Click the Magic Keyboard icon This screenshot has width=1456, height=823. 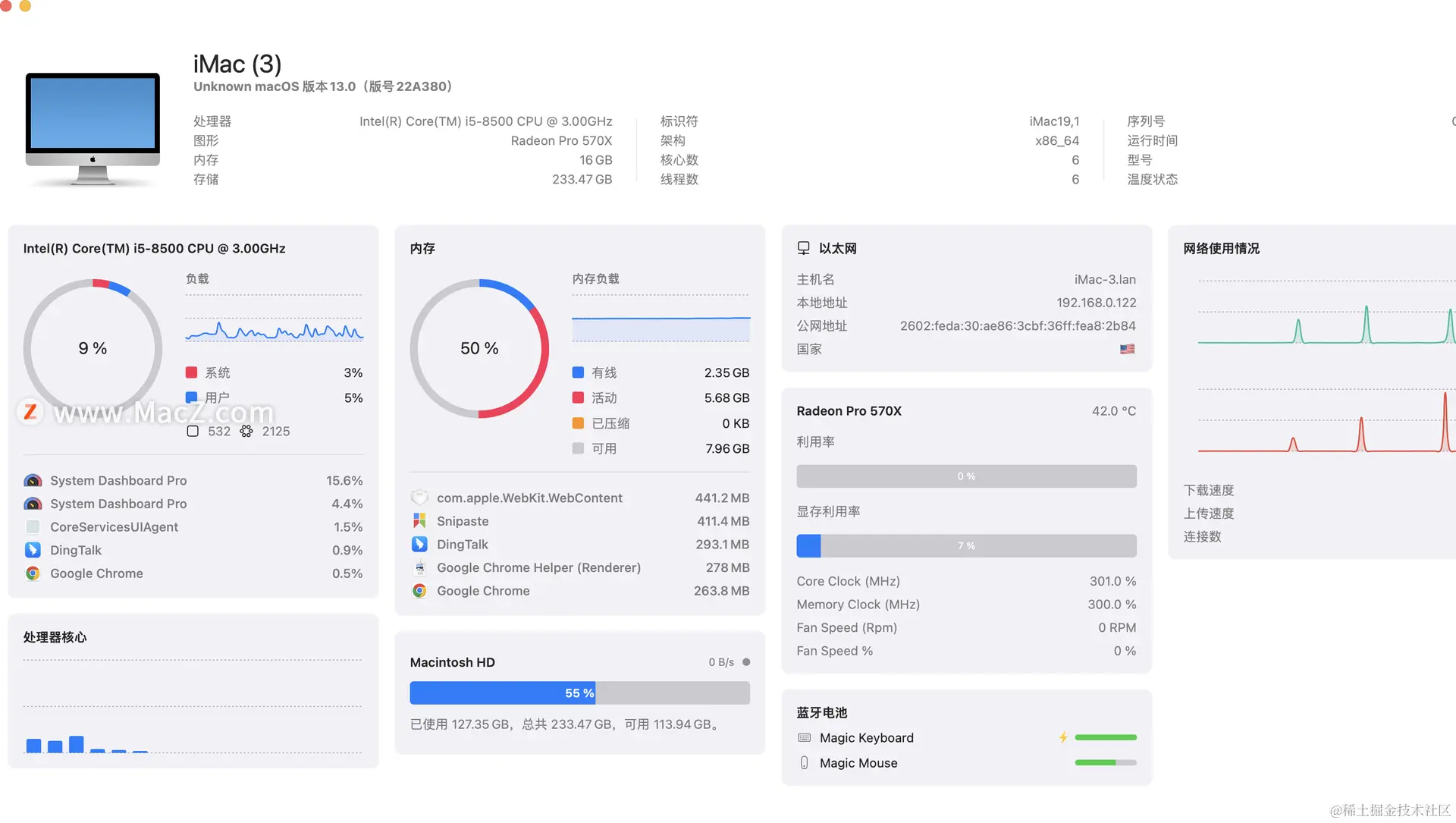pyautogui.click(x=805, y=737)
